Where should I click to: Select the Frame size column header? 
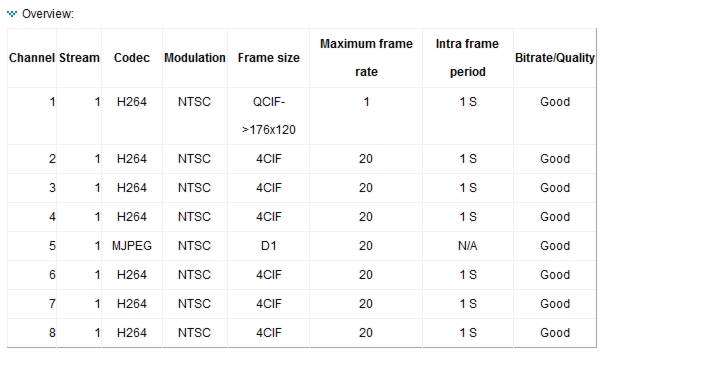(x=268, y=58)
